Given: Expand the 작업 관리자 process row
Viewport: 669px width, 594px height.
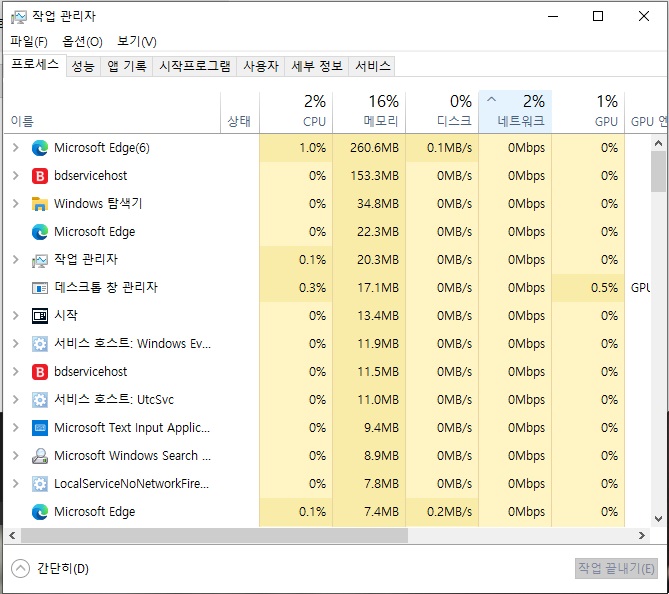Looking at the screenshot, I should pyautogui.click(x=16, y=260).
